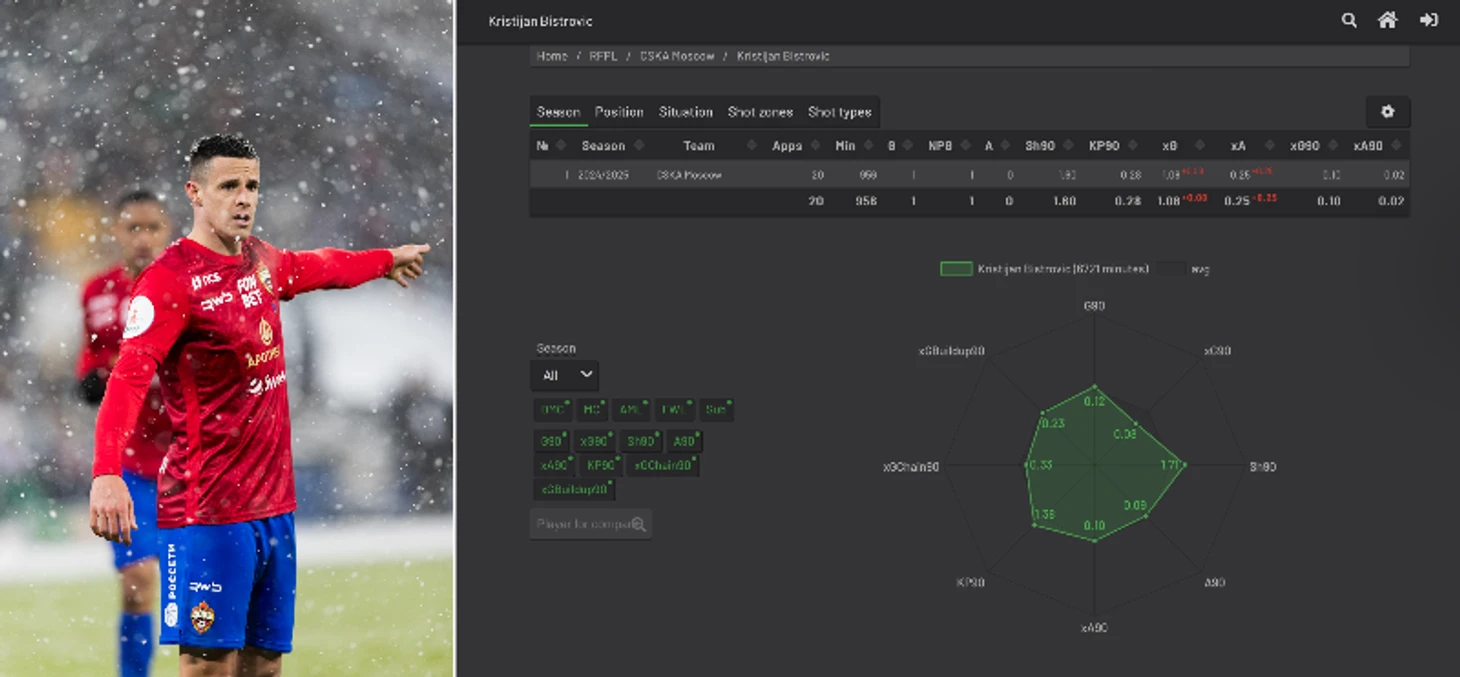Viewport: 1460px width, 677px height.
Task: Switch to the Shot zones tab
Action: 760,112
